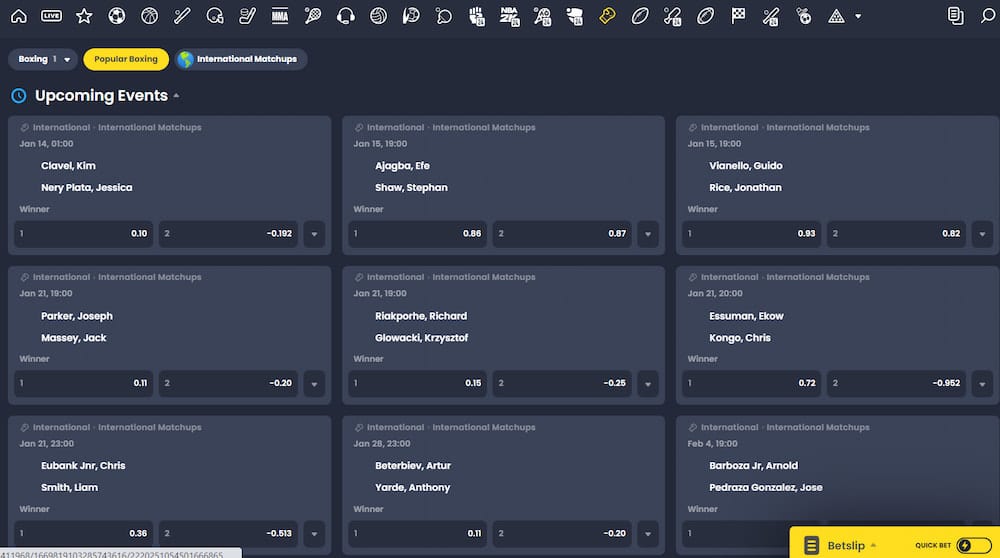Select the esports headset icon
Viewport: 1000px width, 558px height.
tap(346, 16)
